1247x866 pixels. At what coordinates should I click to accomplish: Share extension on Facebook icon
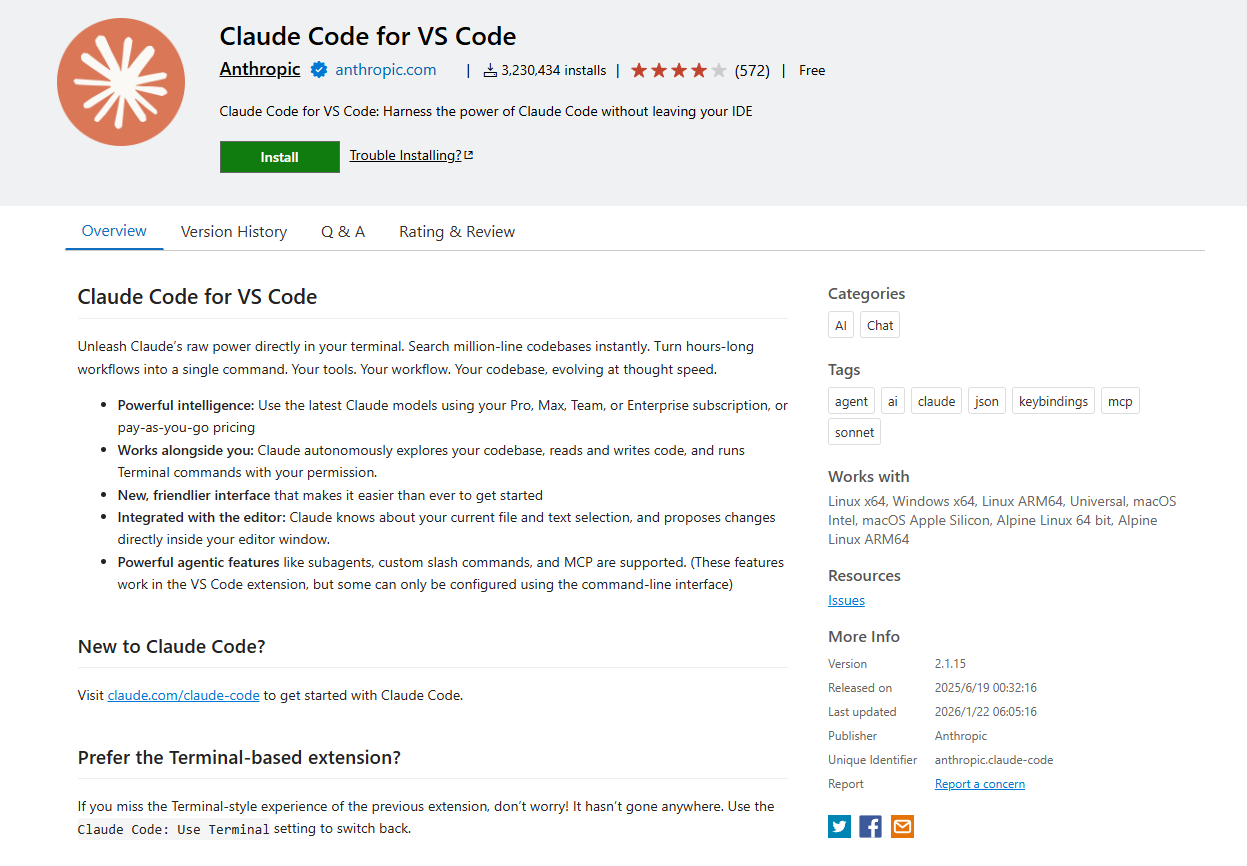pyautogui.click(x=871, y=826)
